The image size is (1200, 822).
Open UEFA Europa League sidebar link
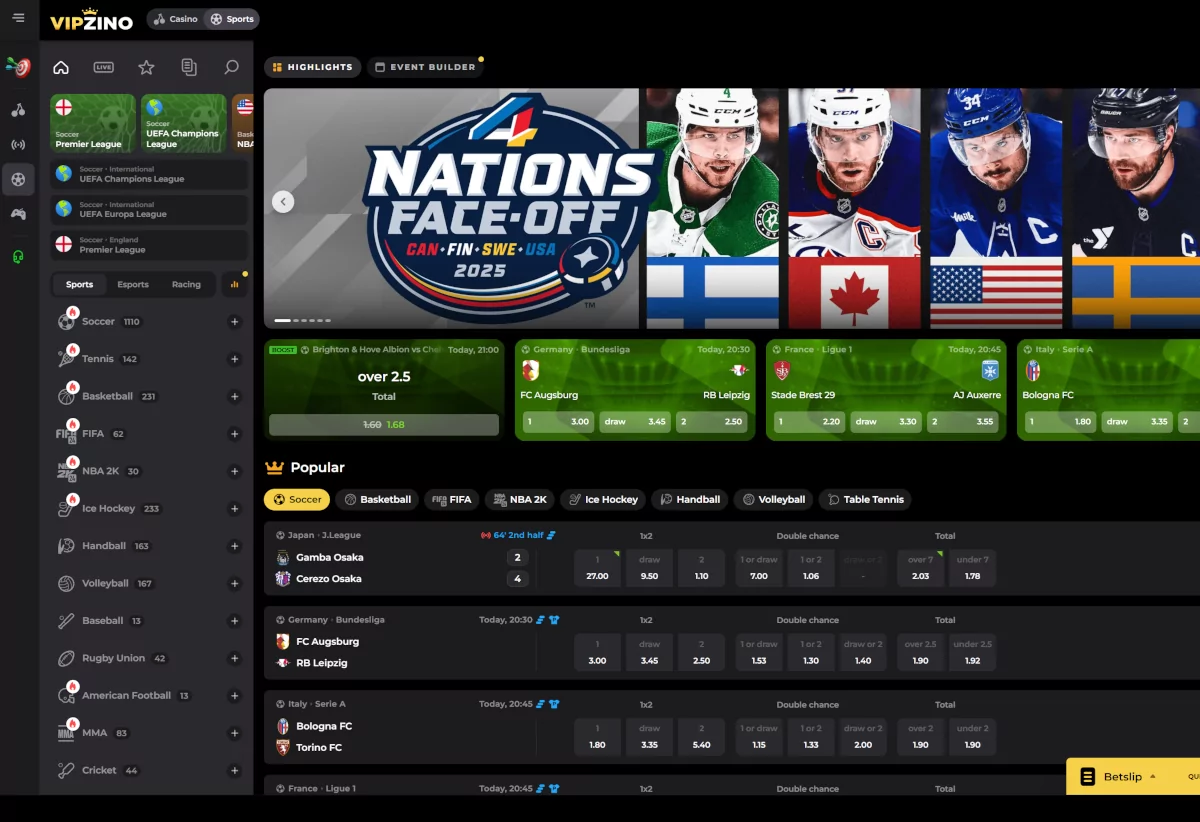pos(148,209)
